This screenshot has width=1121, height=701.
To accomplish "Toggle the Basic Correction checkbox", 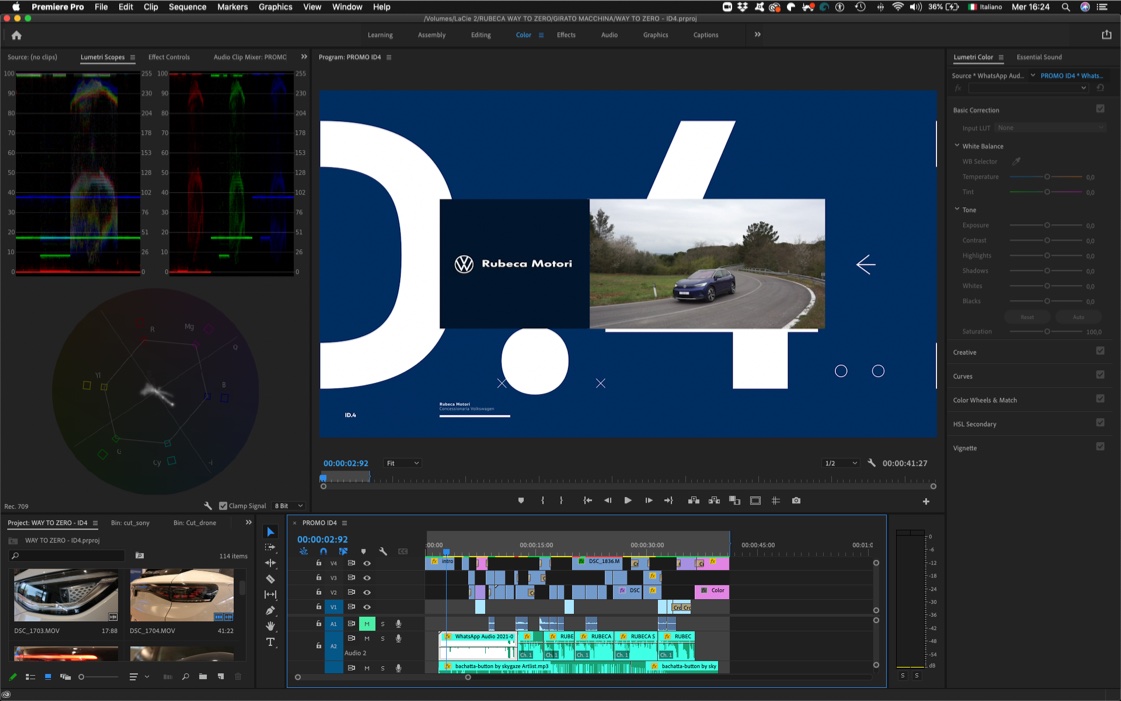I will [x=1100, y=109].
